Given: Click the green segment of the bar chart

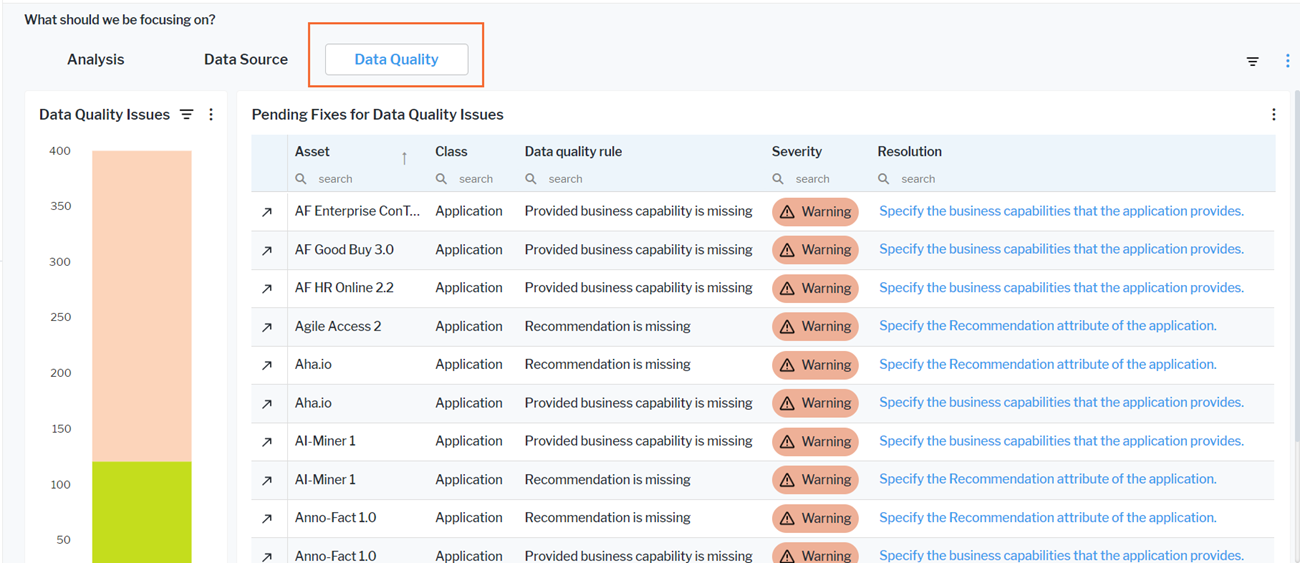Looking at the screenshot, I should pos(141,510).
